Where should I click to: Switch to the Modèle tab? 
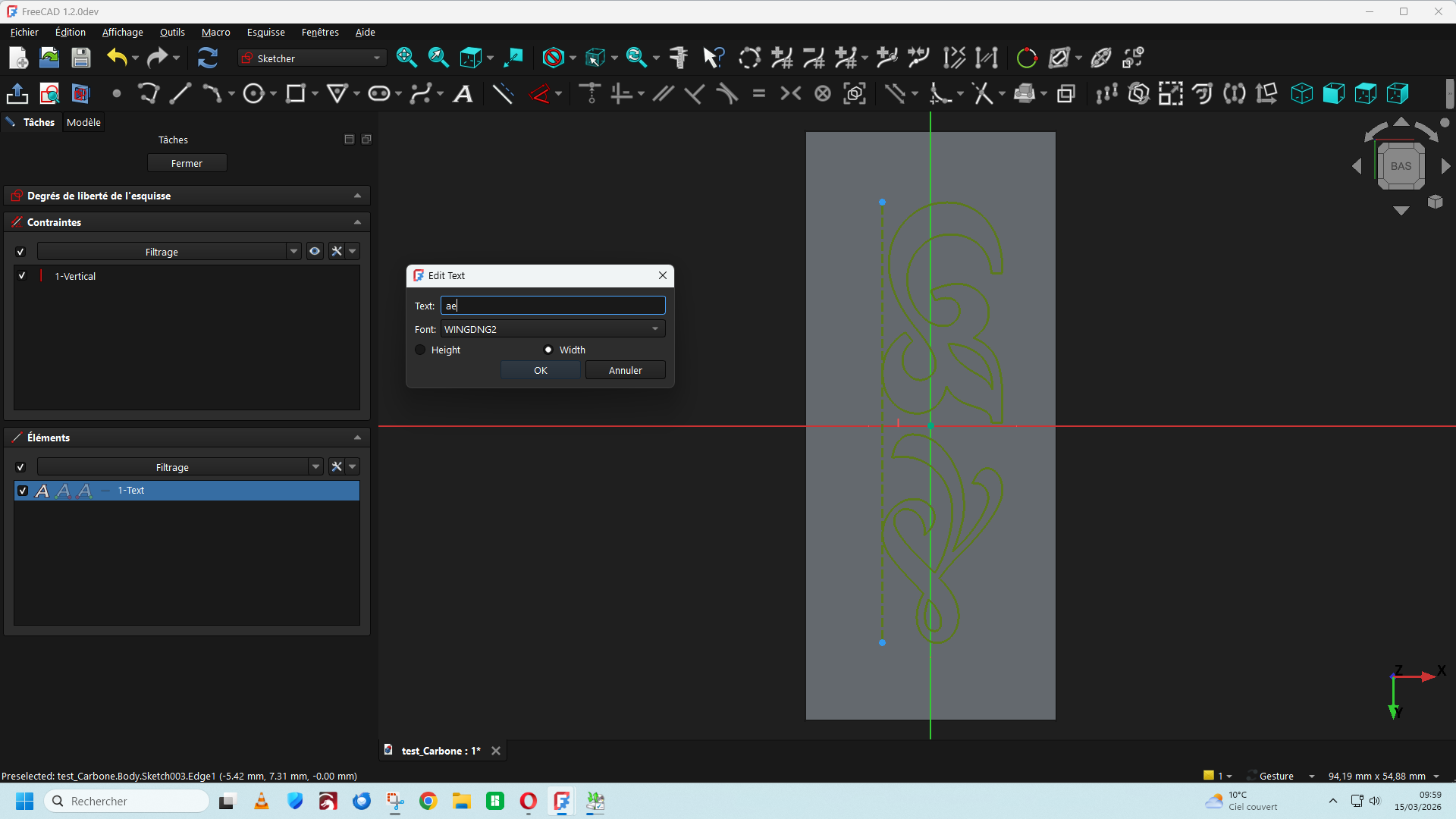click(x=83, y=122)
